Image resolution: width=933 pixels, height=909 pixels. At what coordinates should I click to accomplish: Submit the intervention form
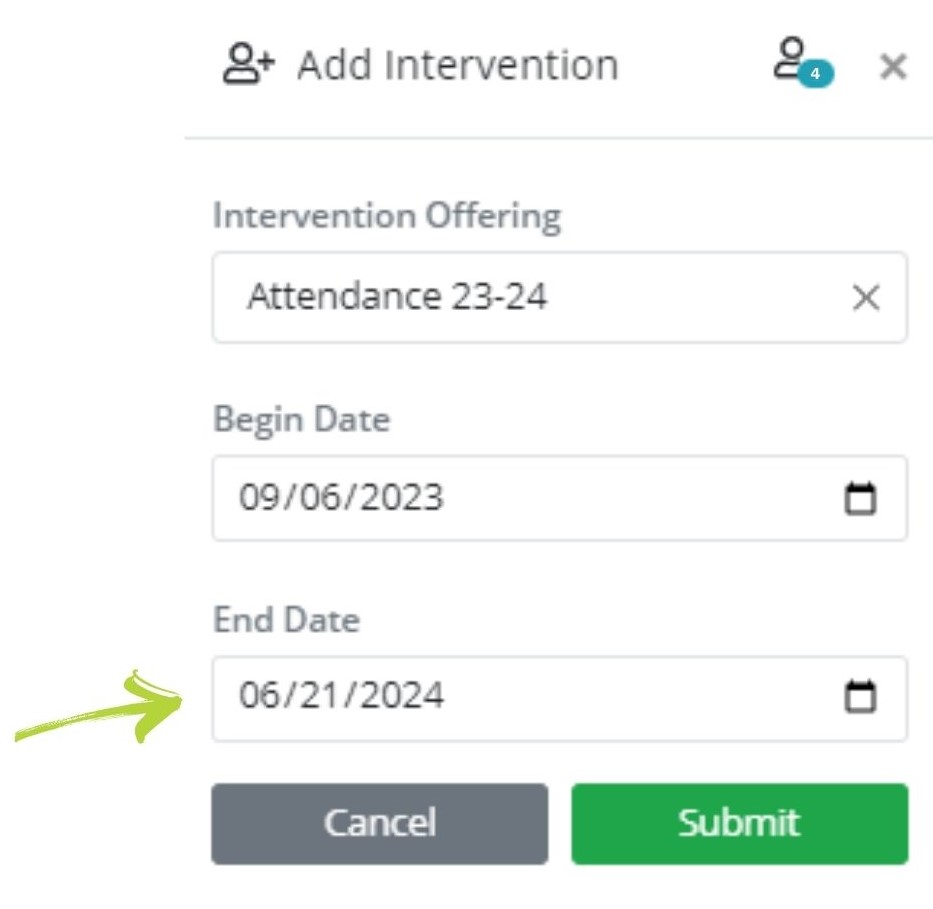tap(739, 823)
